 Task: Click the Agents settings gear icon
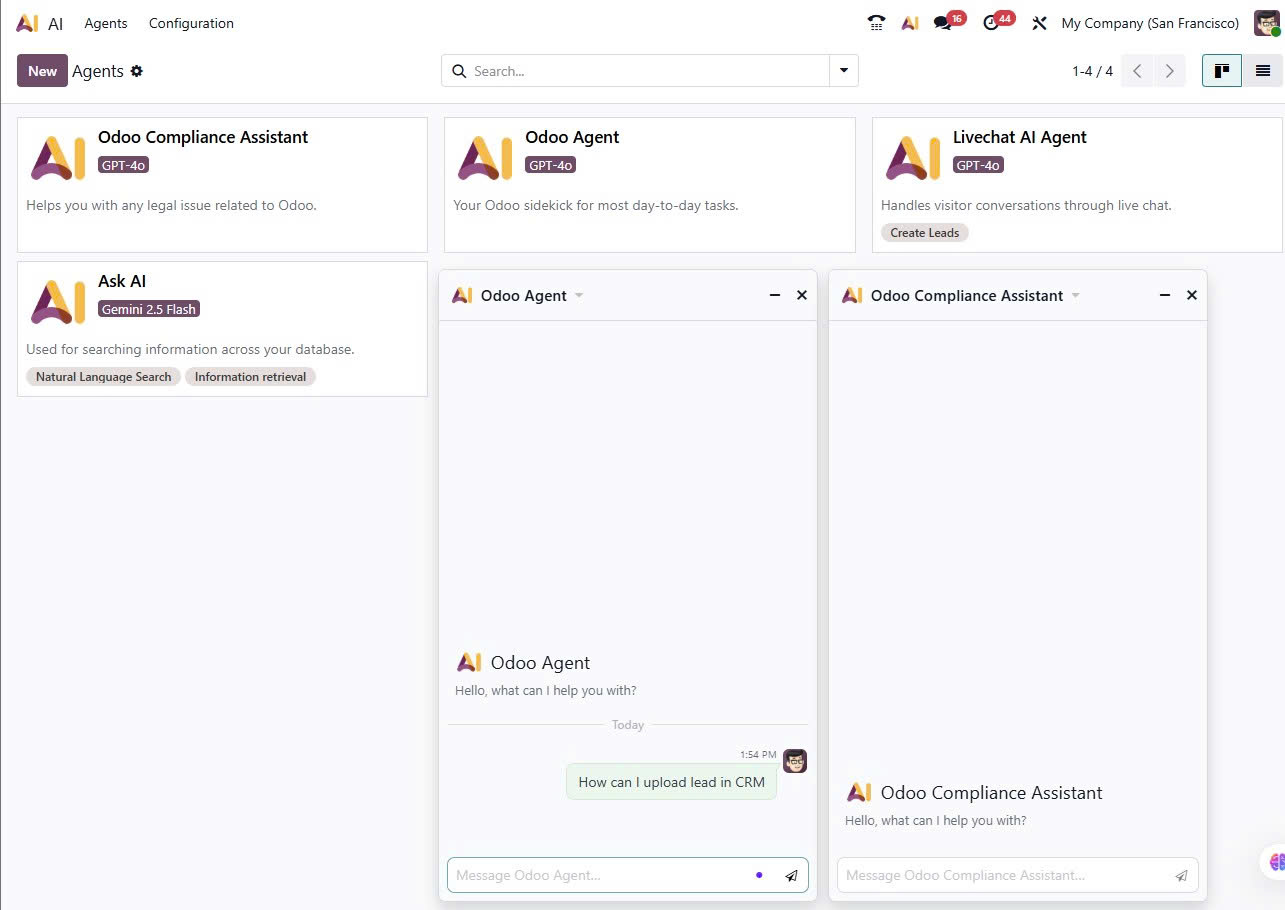click(137, 71)
